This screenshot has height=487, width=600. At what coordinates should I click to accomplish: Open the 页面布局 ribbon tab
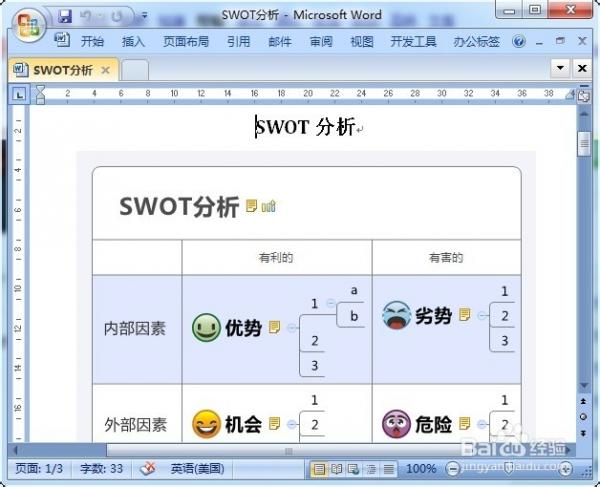186,42
